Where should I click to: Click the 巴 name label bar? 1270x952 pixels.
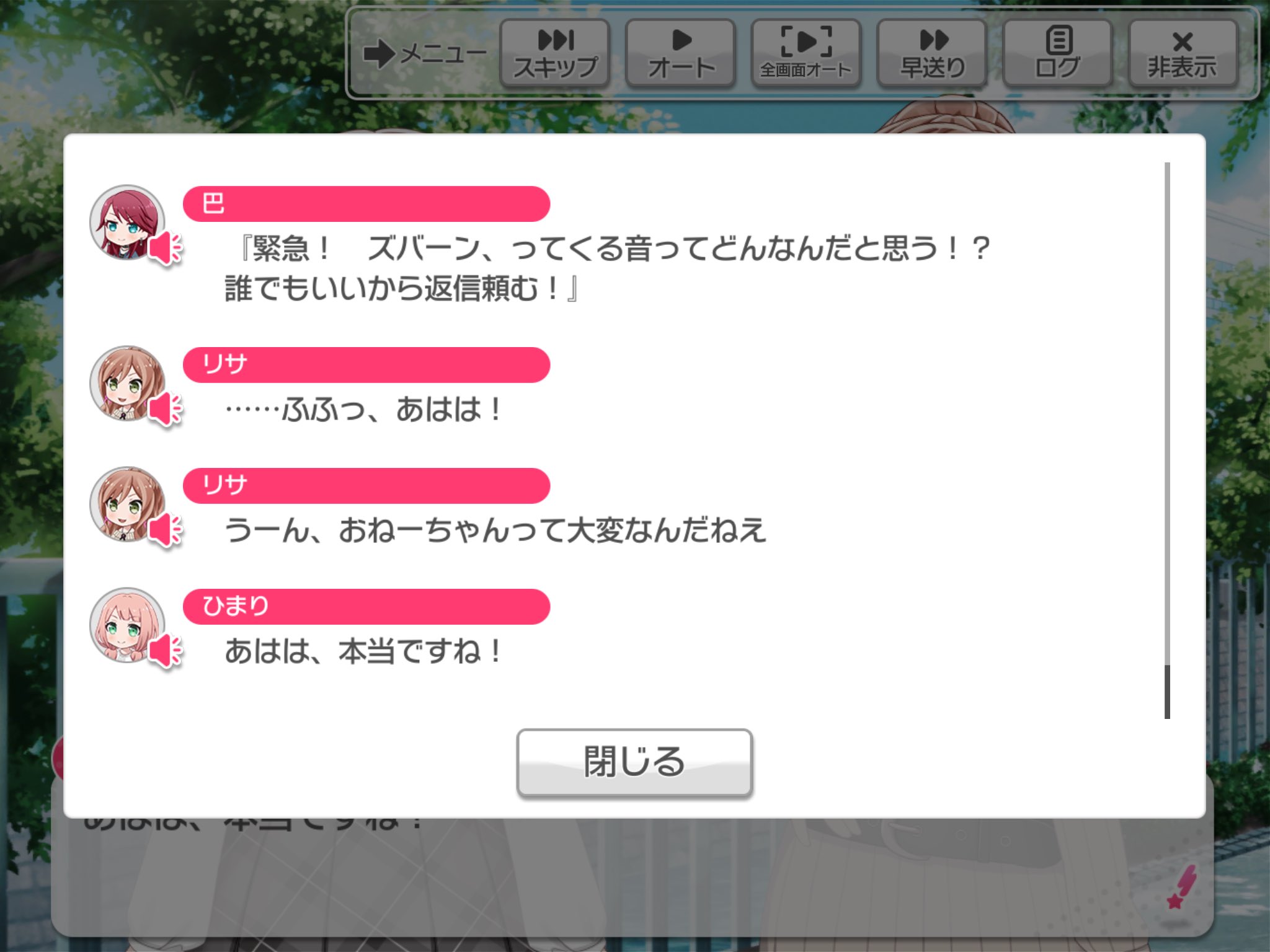[366, 204]
